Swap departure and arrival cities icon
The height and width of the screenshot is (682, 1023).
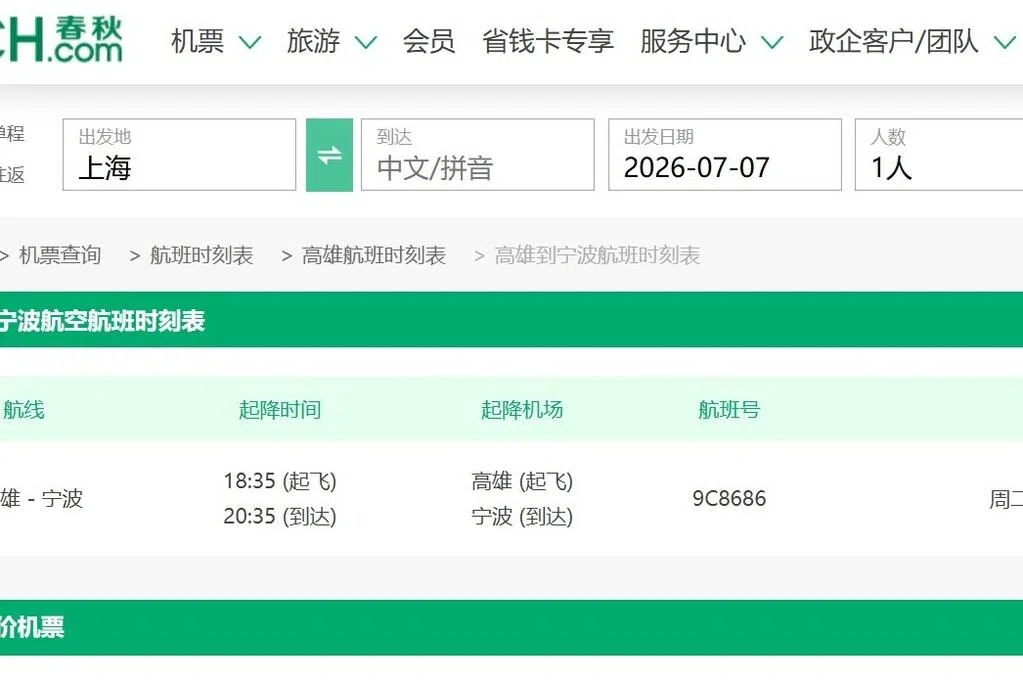click(x=329, y=155)
